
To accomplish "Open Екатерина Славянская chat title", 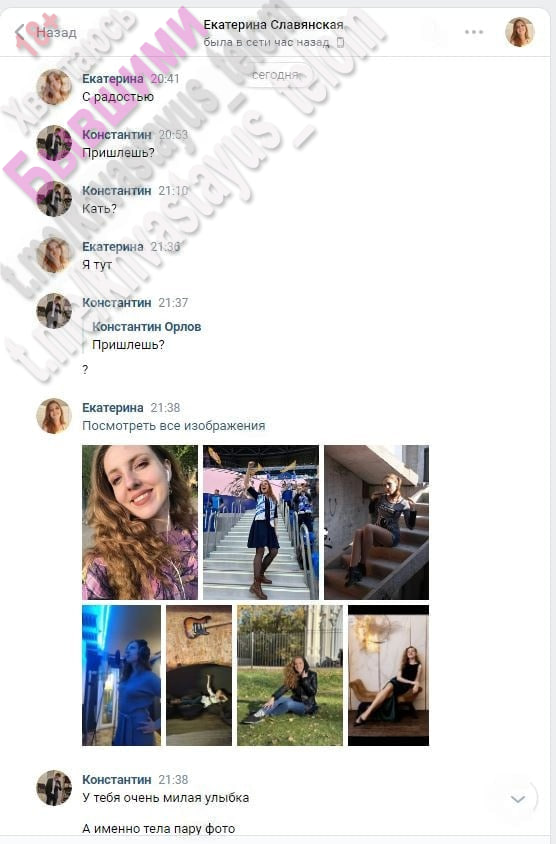I will click(x=273, y=25).
